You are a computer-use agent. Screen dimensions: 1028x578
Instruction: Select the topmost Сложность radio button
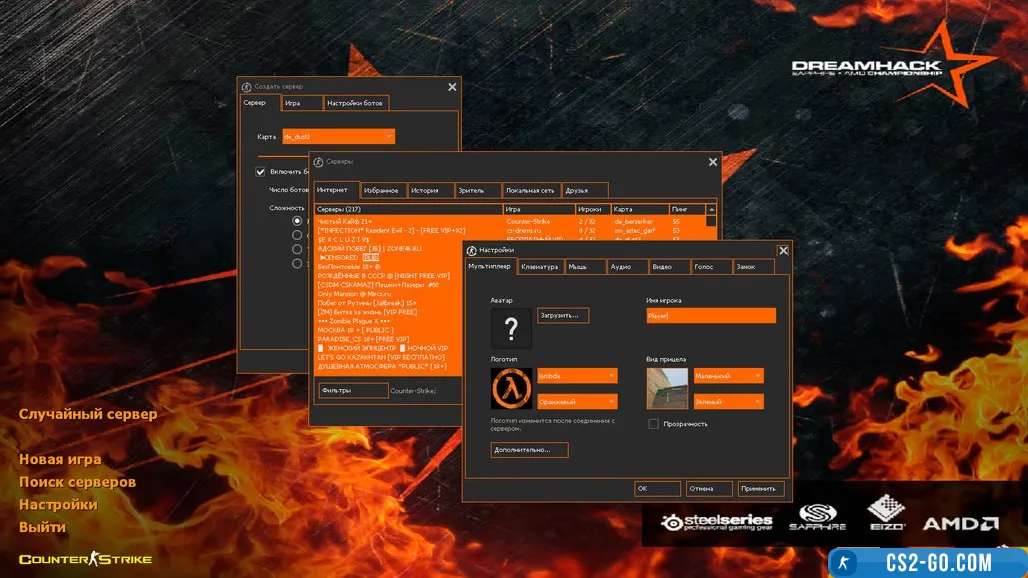tap(297, 221)
